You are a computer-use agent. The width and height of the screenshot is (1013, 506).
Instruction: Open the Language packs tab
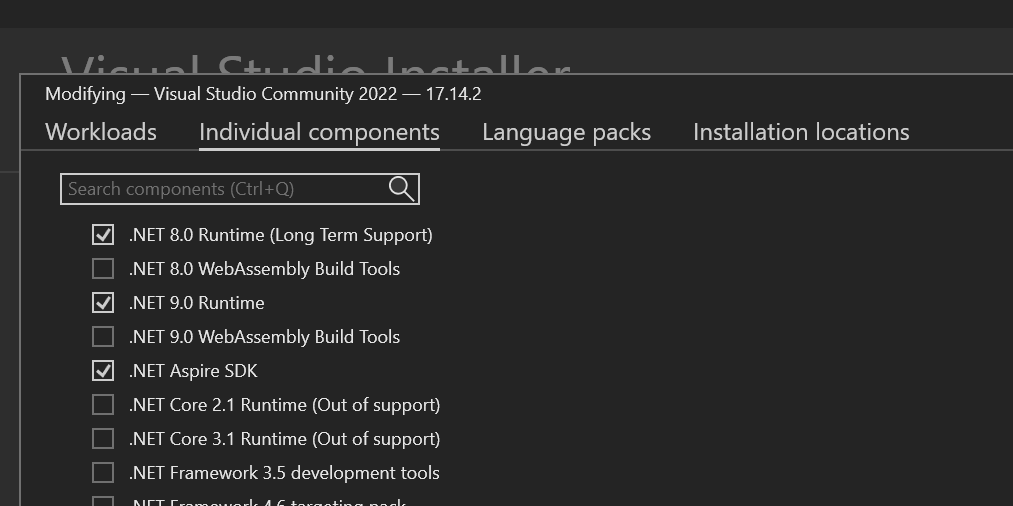tap(566, 132)
